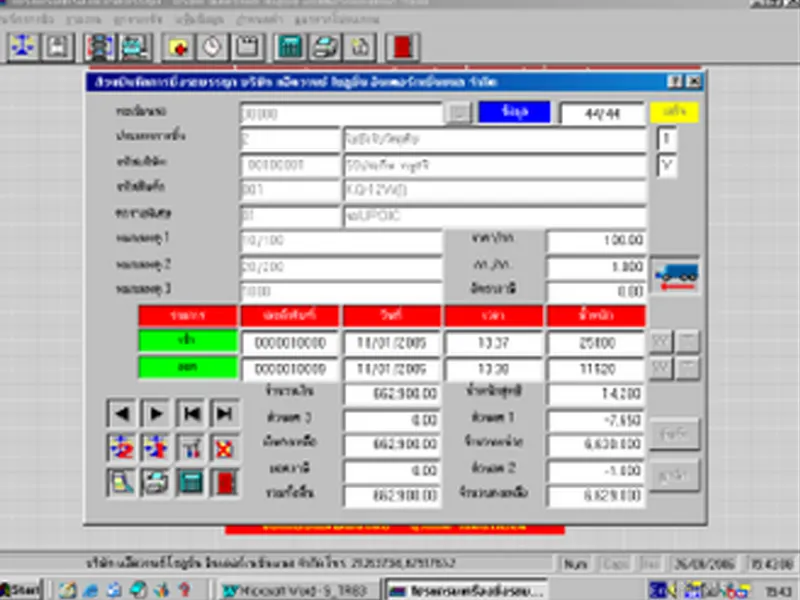Click the blue truck with red arrow icon

tap(676, 276)
